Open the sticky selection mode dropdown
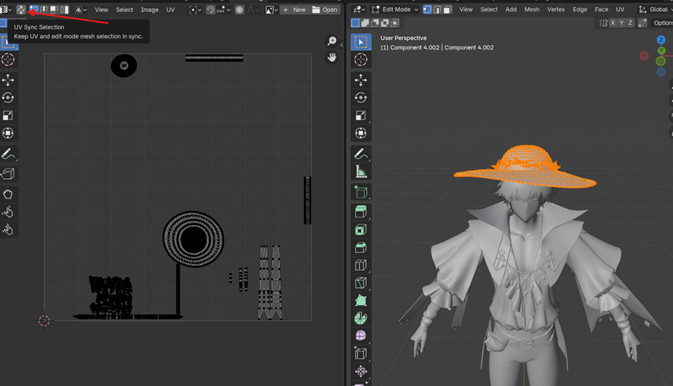The image size is (673, 386). click(x=81, y=9)
